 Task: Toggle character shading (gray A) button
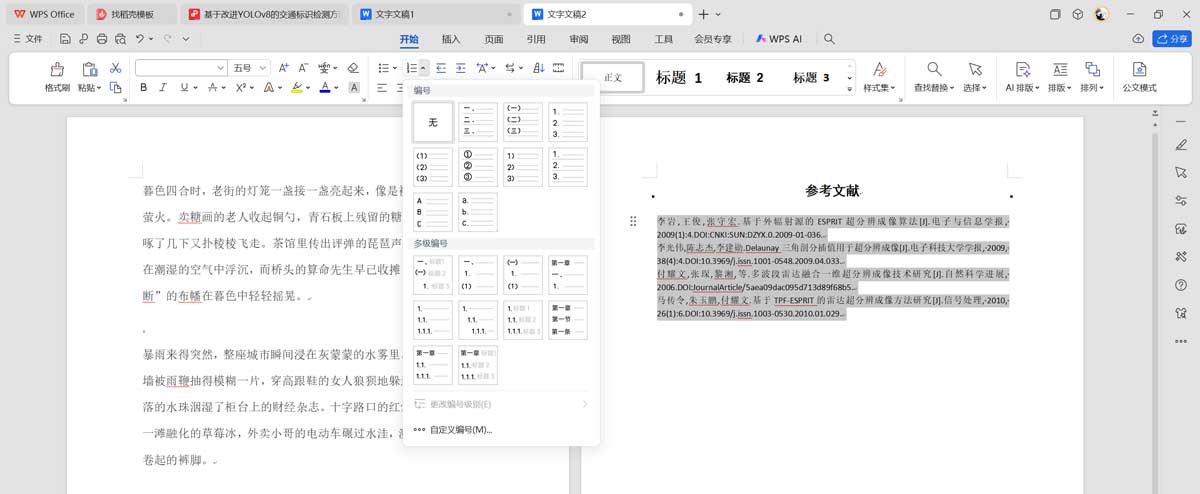[x=353, y=88]
